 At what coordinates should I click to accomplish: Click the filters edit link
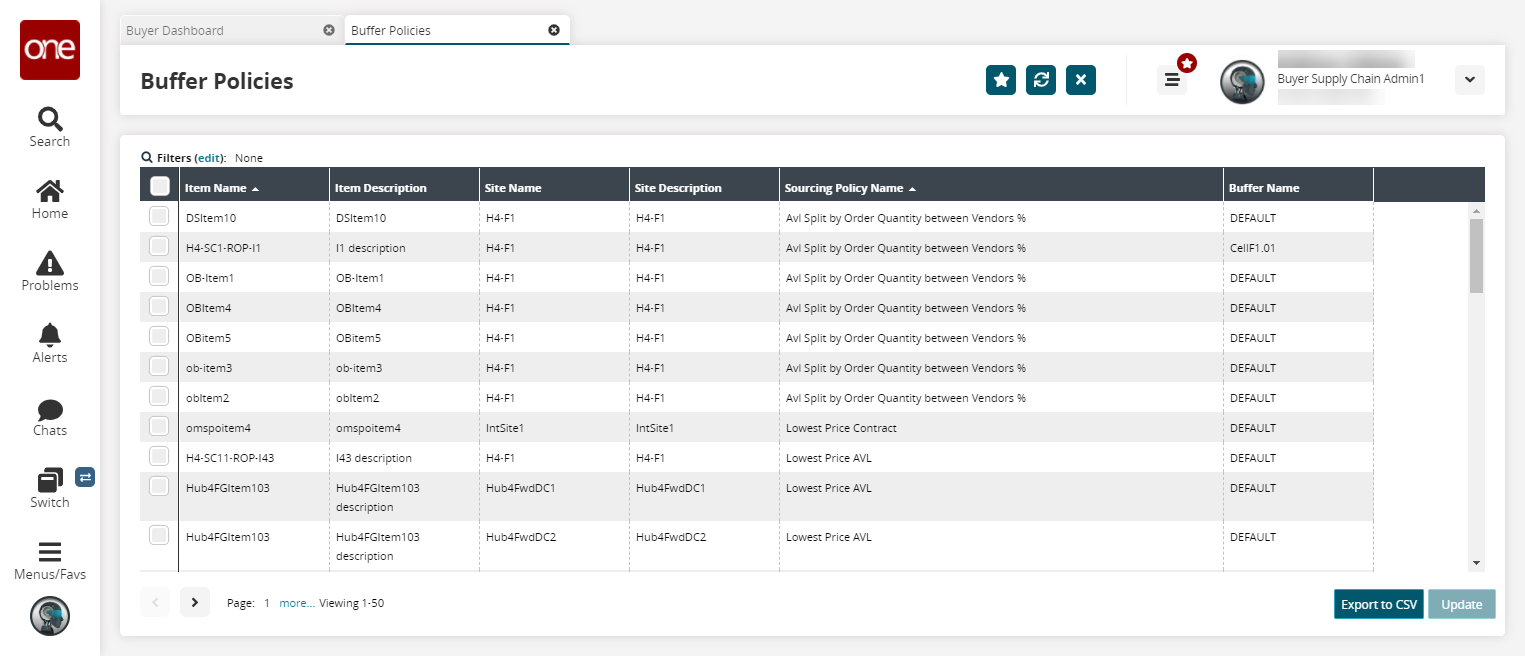point(209,158)
